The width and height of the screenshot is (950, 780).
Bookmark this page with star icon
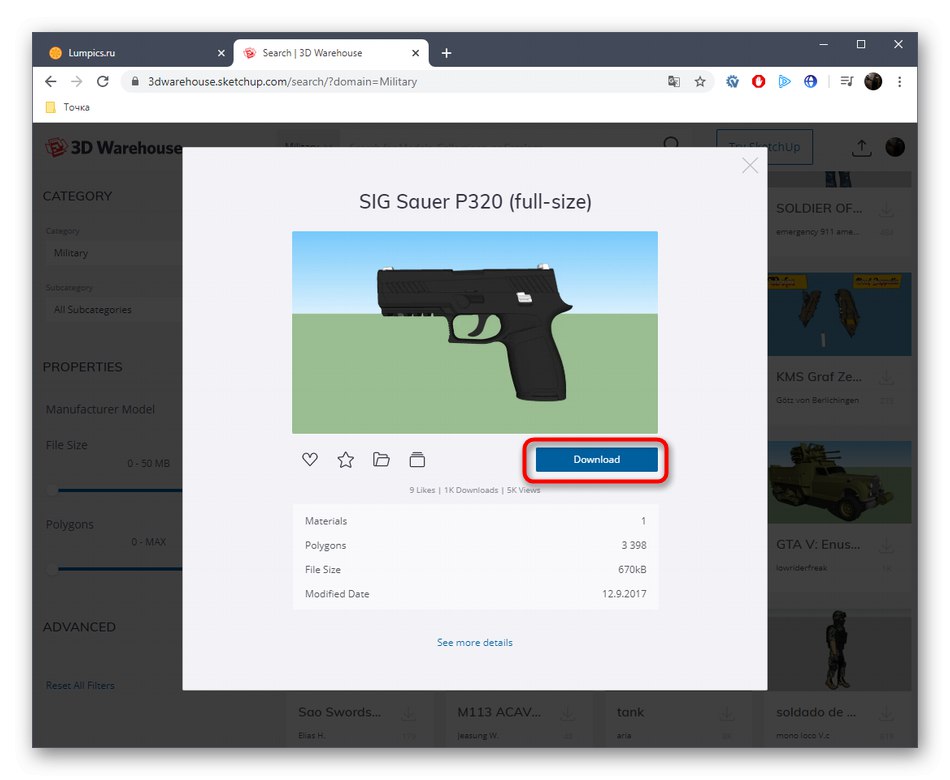700,81
